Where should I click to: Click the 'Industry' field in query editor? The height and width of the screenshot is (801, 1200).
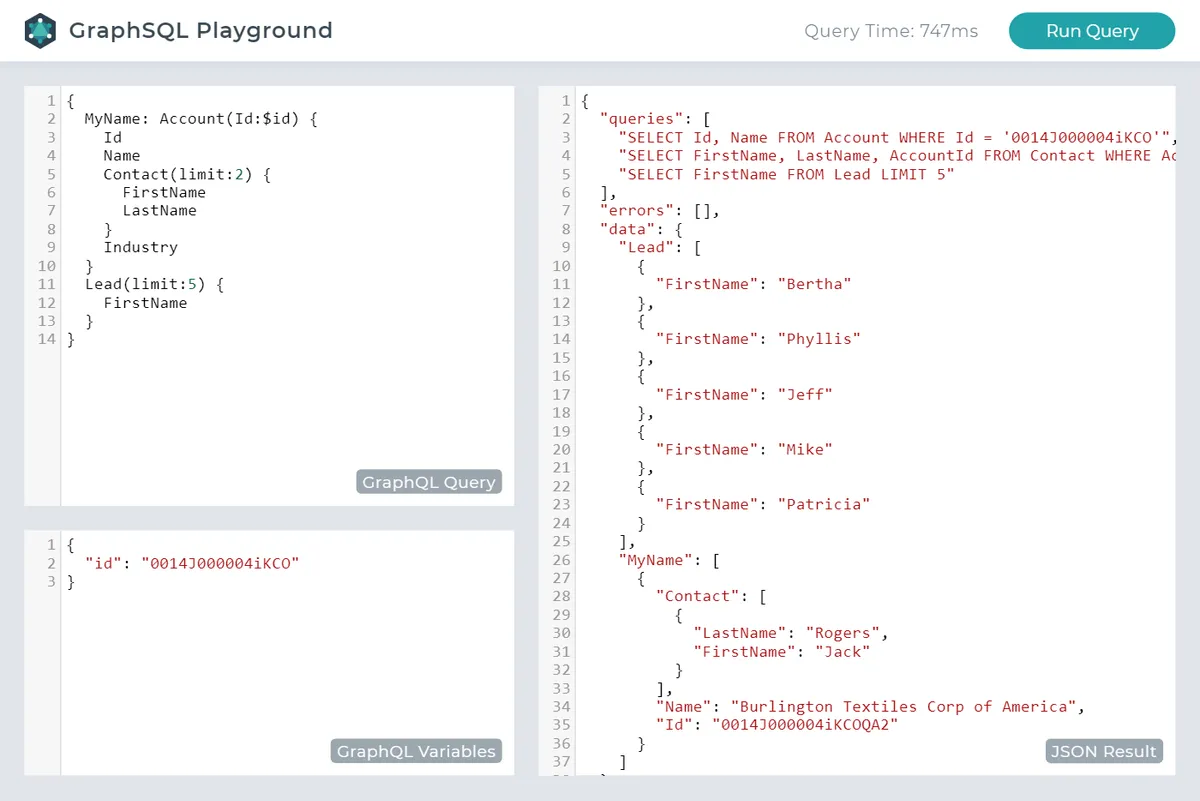140,247
